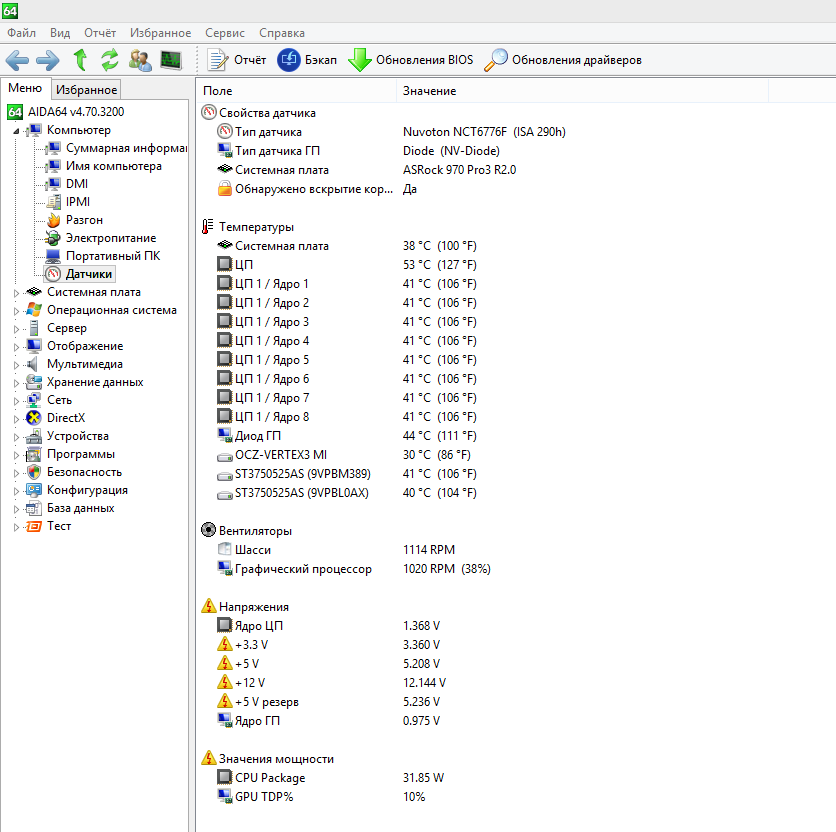Viewport: 836px width, 832px height.
Task: Click the Вентиляторы fan icon
Action: pyautogui.click(x=208, y=530)
